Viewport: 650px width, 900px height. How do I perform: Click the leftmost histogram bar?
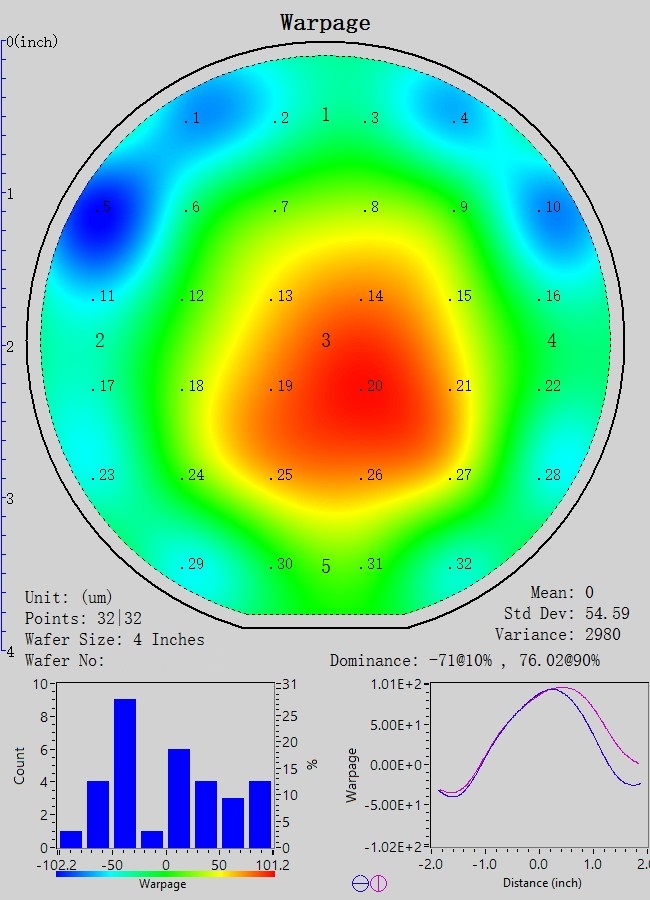click(71, 838)
